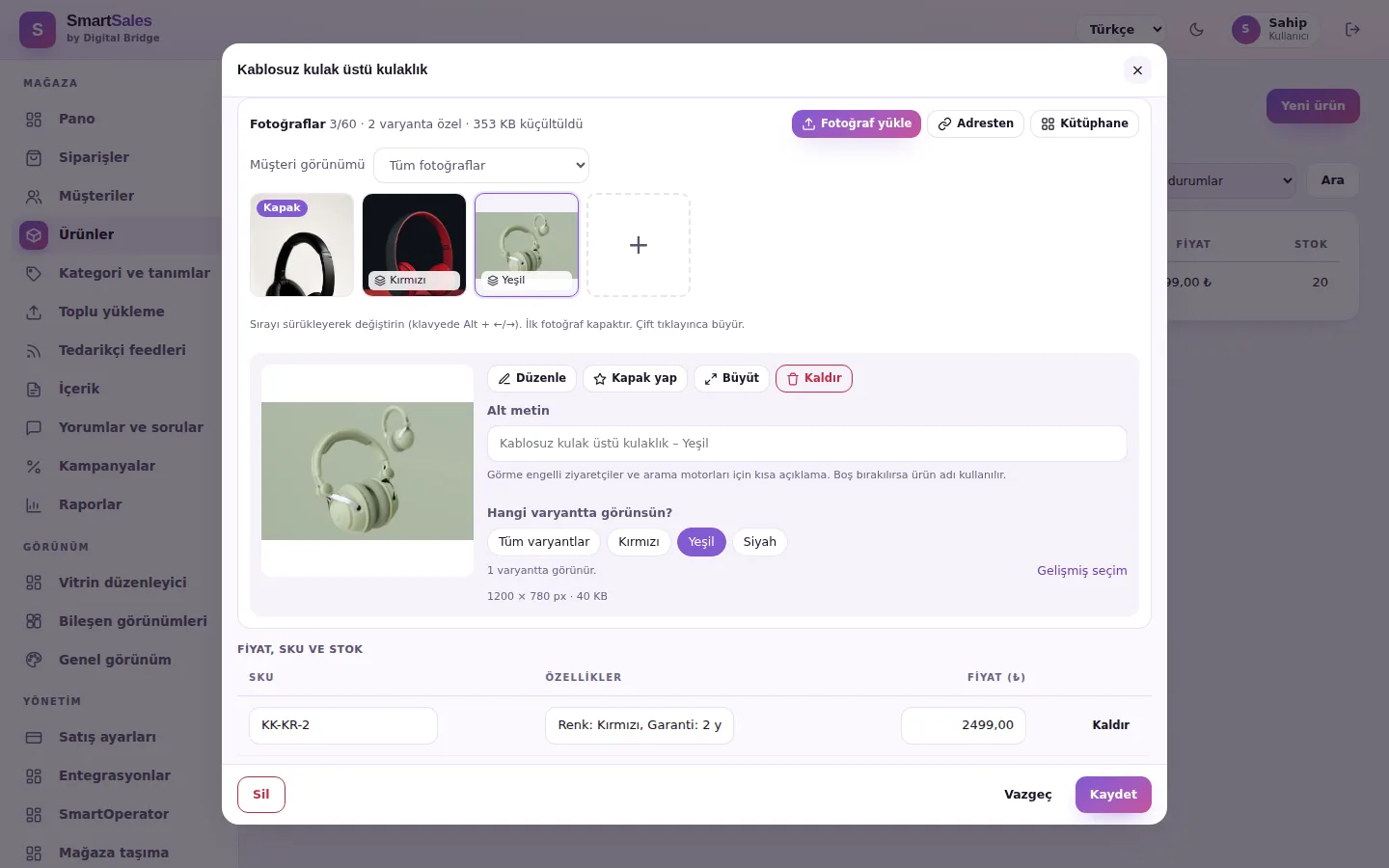Click the Kampanyalar percent icon
This screenshot has height=868, width=1389.
[x=34, y=467]
